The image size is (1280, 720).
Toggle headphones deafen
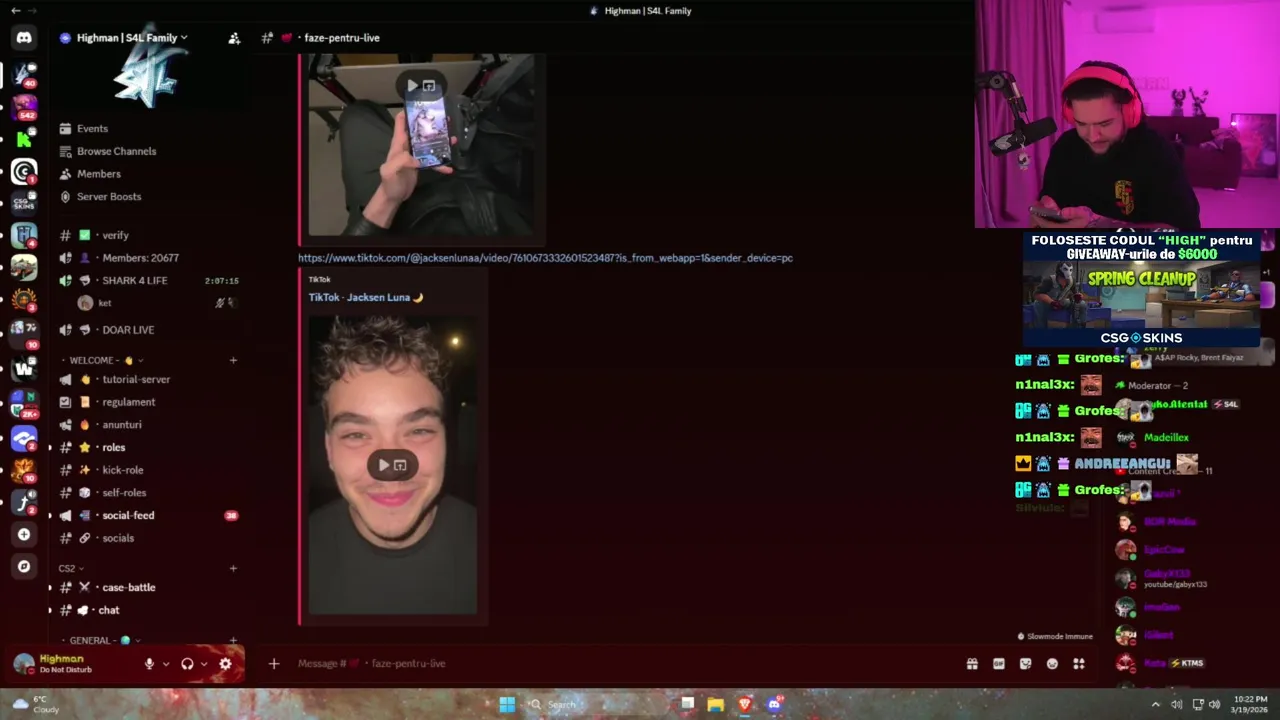187,664
